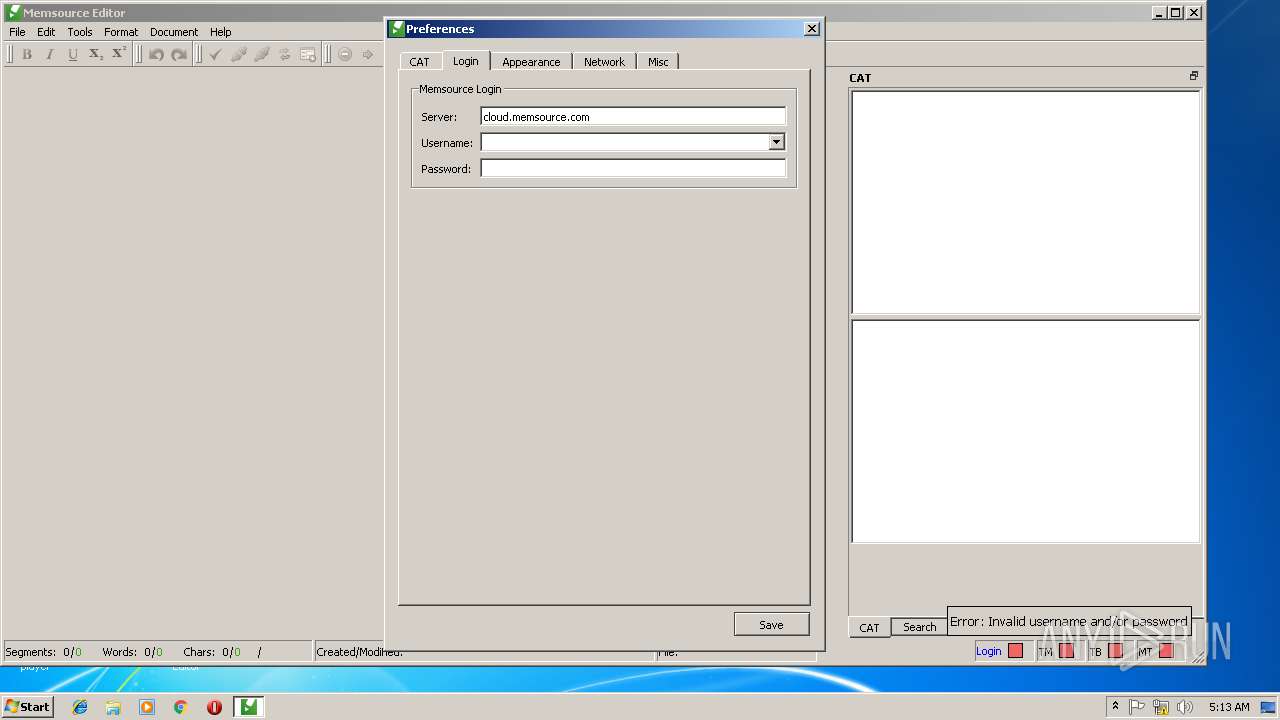
Task: Click the Action Center flag icon
Action: pyautogui.click(x=1137, y=707)
